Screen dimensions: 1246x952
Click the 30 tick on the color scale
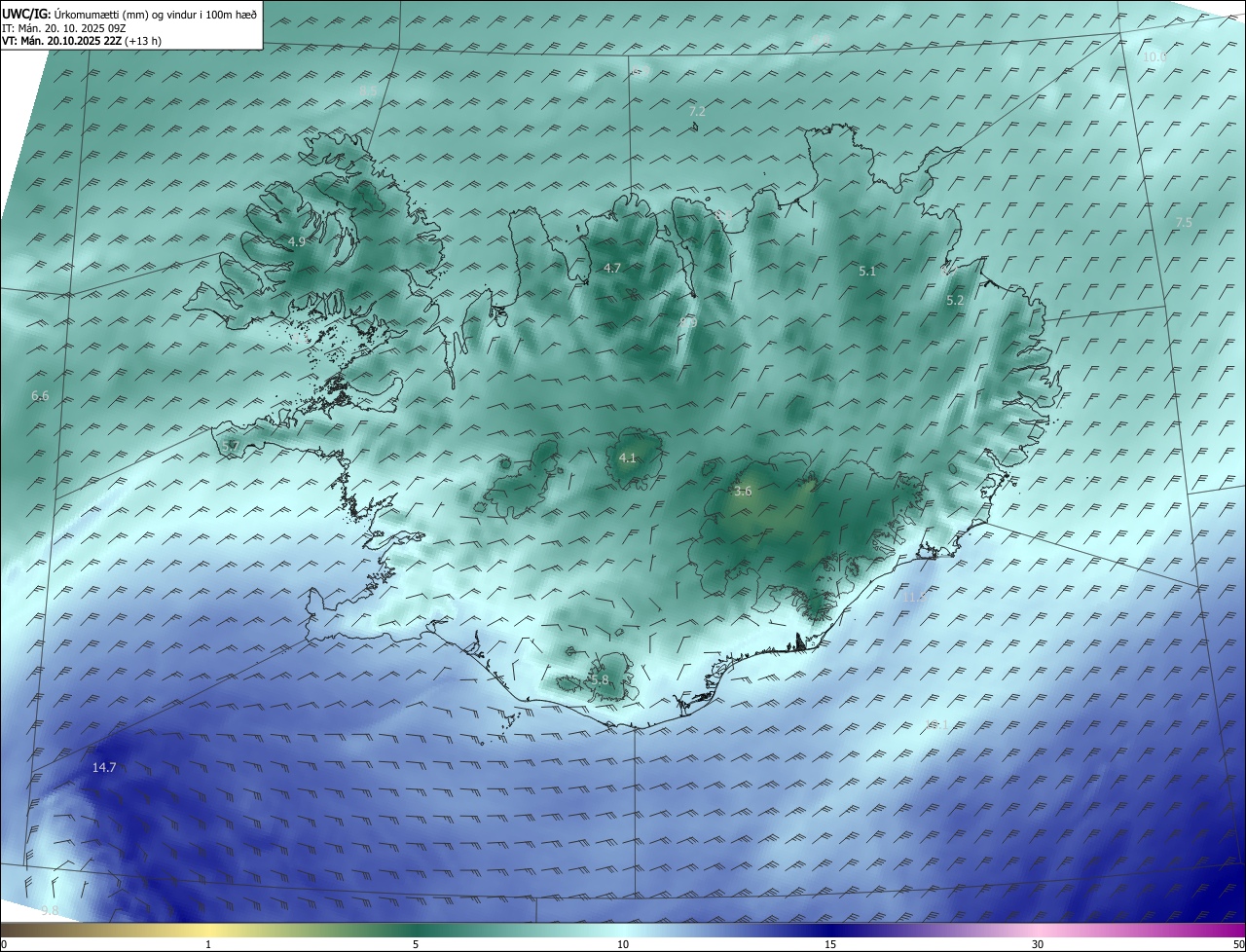point(1038,944)
